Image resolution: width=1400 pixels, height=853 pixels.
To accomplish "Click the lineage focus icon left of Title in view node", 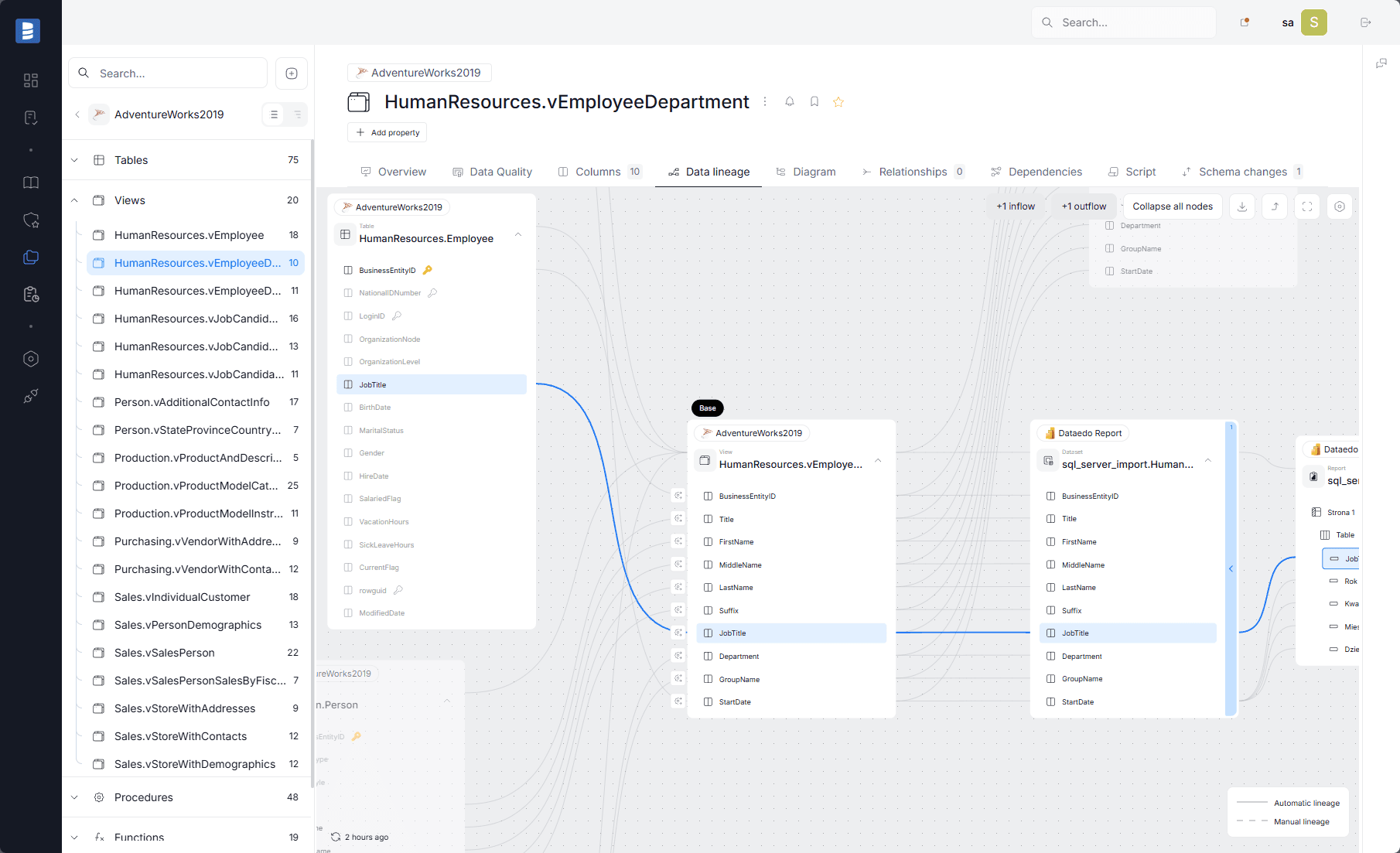I will point(678,519).
